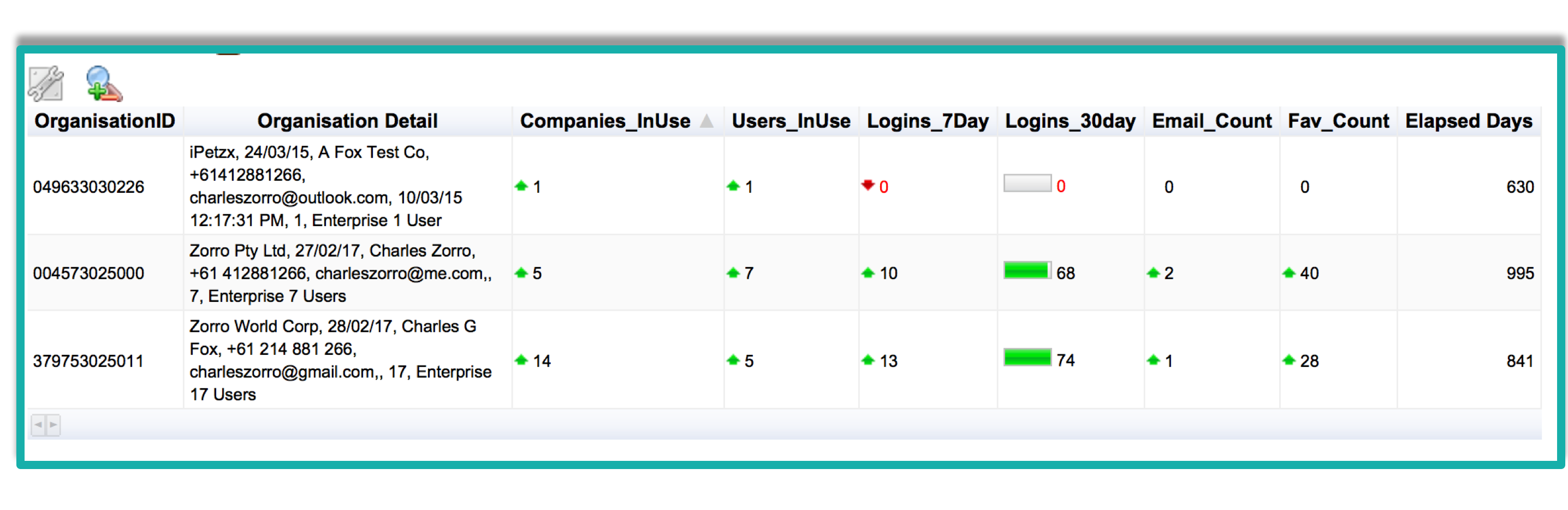Sort by Users_InUse column header
The image size is (1568, 510).
(x=791, y=121)
